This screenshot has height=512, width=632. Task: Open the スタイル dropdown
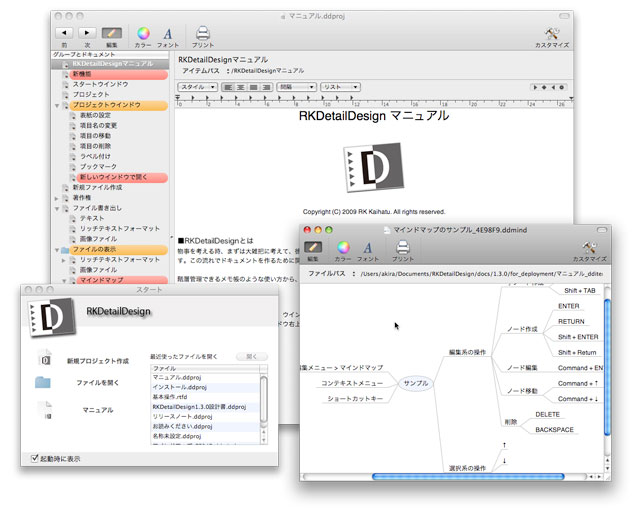click(198, 87)
